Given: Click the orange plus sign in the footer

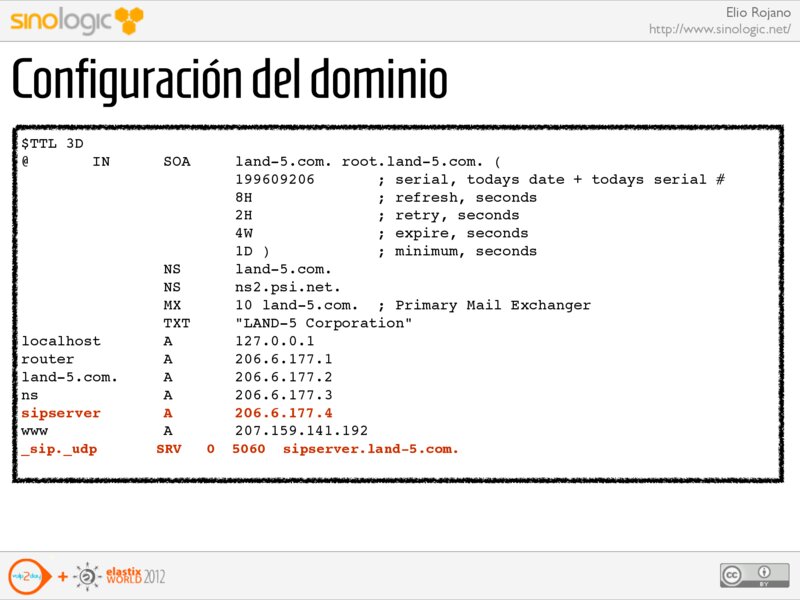Looking at the screenshot, I should pyautogui.click(x=62, y=577).
